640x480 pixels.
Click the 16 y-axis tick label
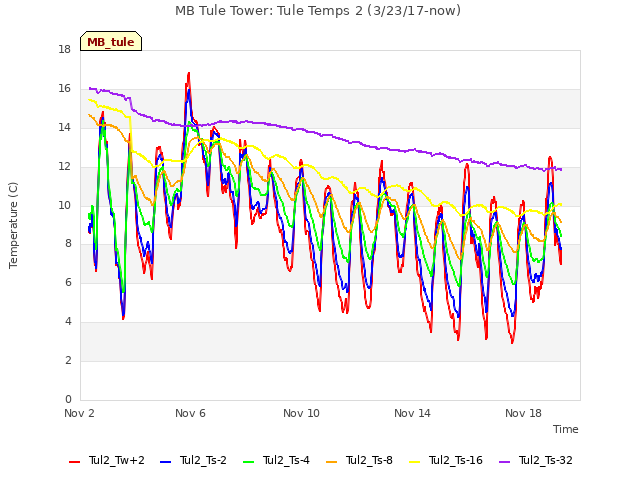64,89
